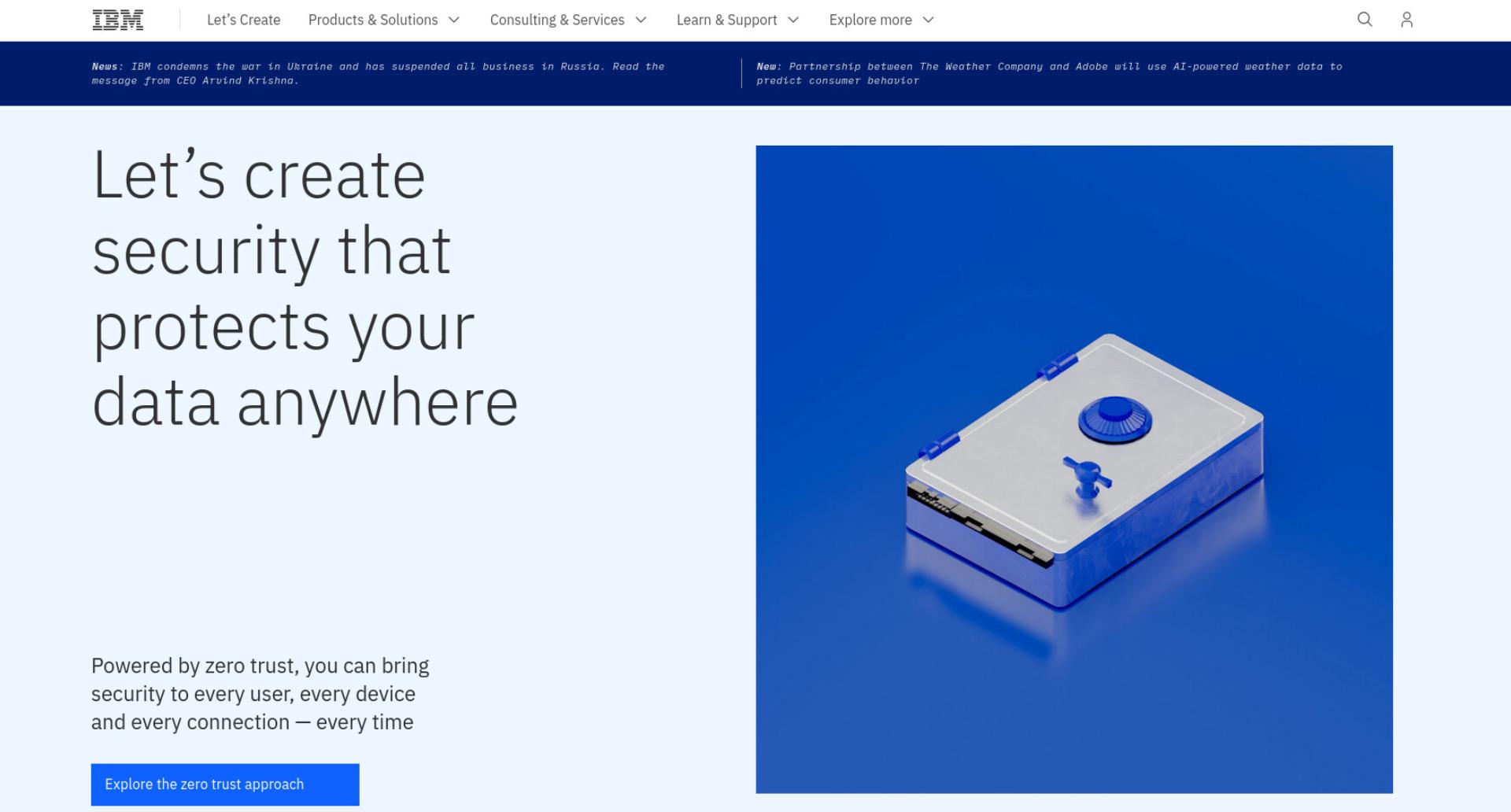Open the user profile icon

coord(1406,20)
